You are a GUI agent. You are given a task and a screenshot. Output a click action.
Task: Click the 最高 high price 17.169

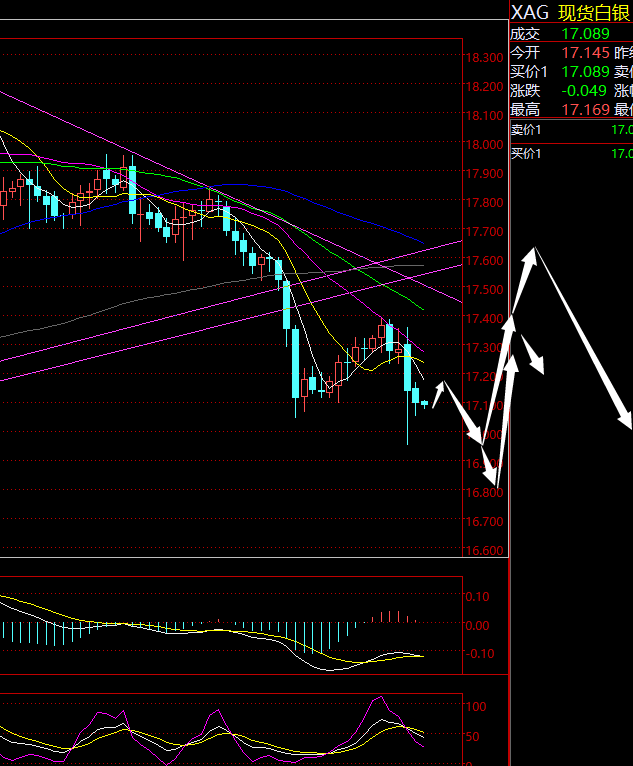point(586,109)
